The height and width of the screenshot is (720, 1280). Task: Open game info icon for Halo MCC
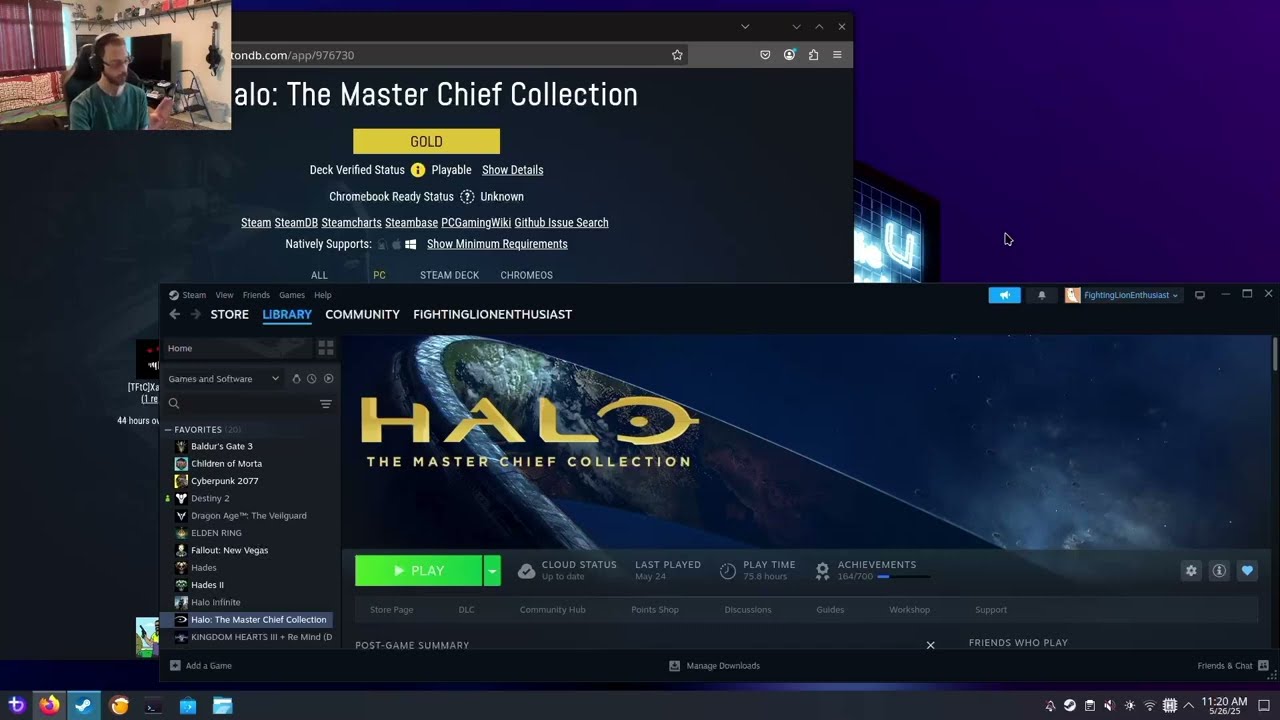click(x=1219, y=571)
